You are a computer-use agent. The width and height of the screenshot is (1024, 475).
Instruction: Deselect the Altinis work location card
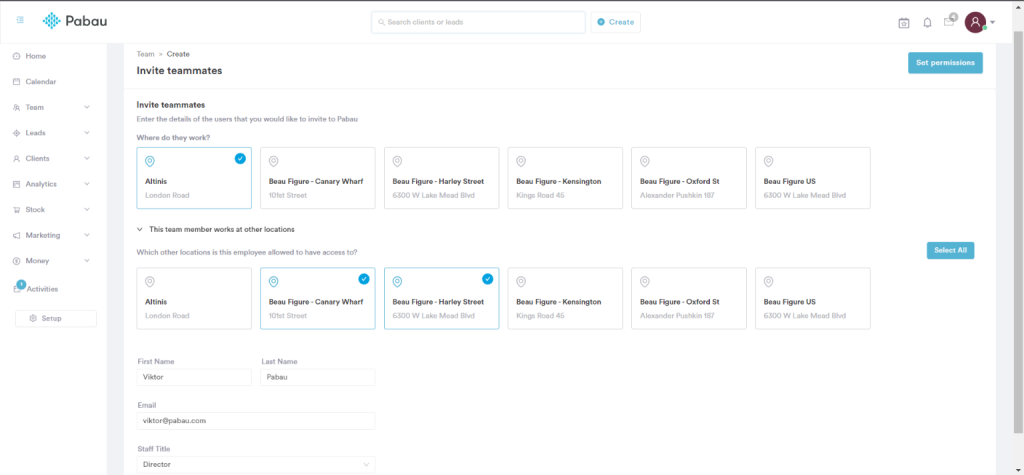[x=193, y=178]
